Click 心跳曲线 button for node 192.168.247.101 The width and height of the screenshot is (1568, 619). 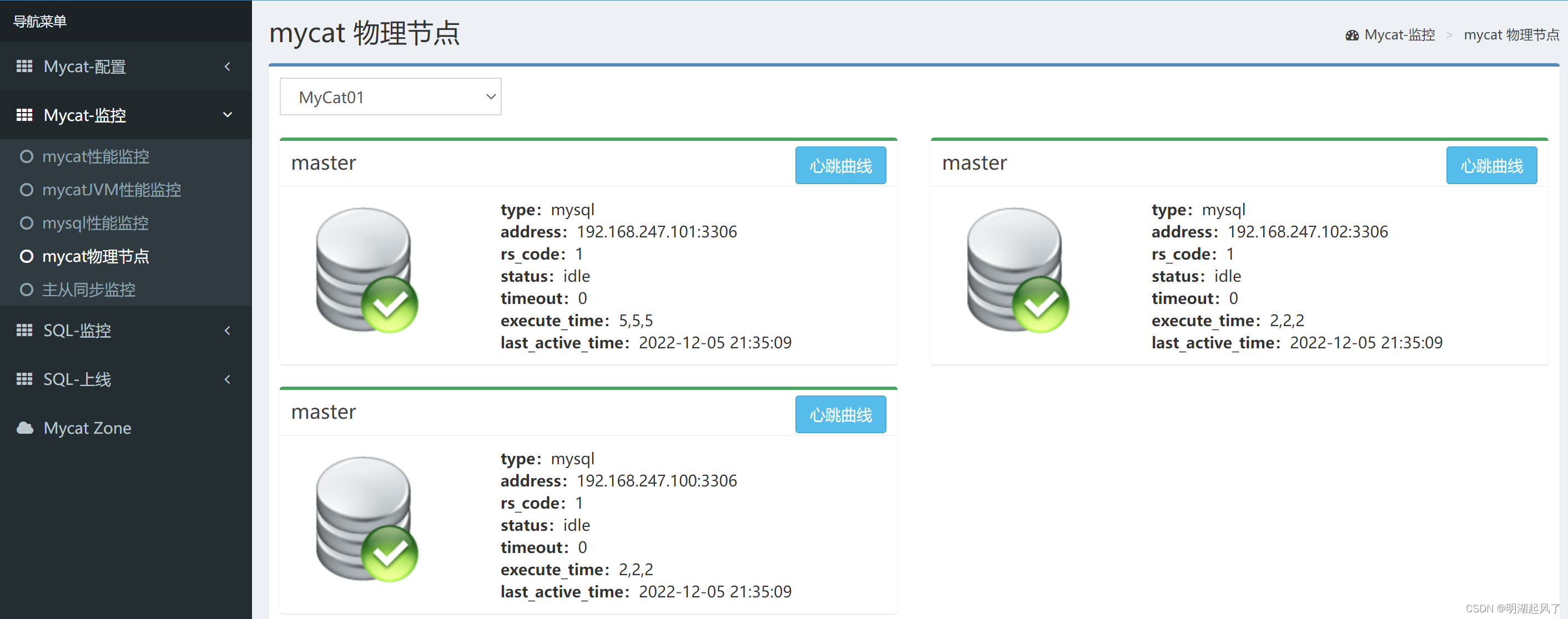[x=840, y=165]
